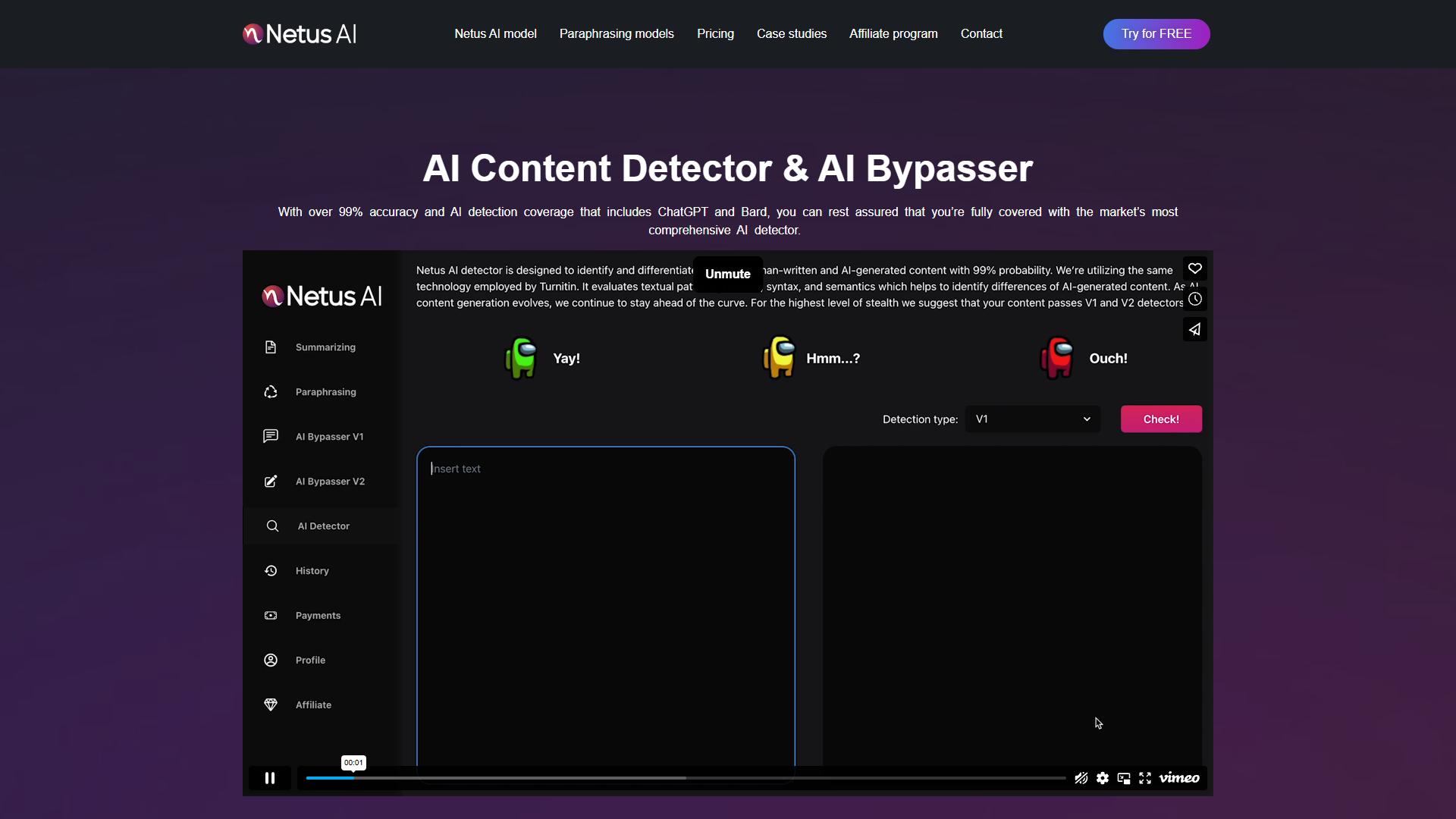Open the video settings gear menu

(x=1103, y=777)
